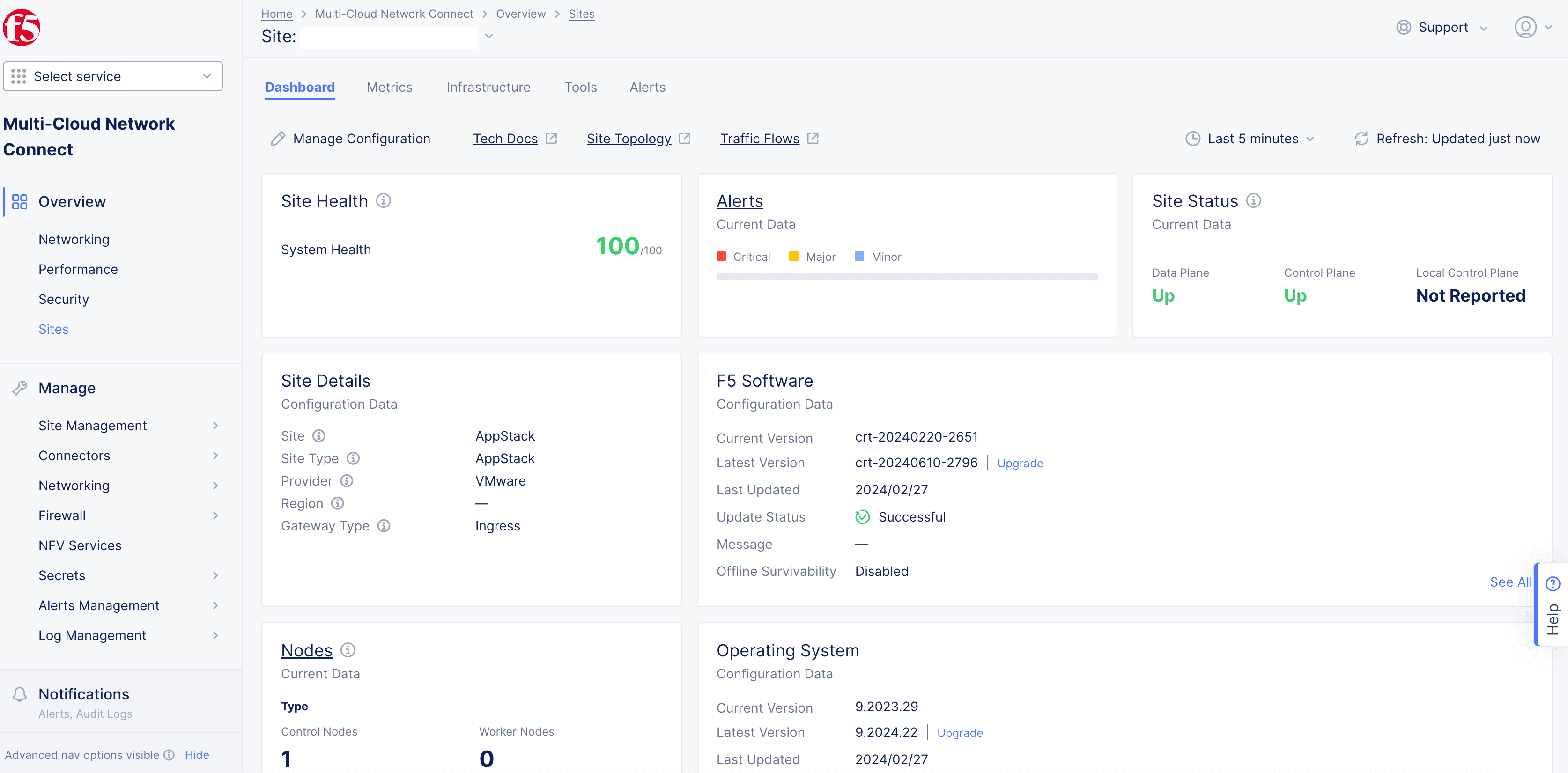Click the refresh icon
Screen dimensions: 1568x773
click(x=1361, y=139)
